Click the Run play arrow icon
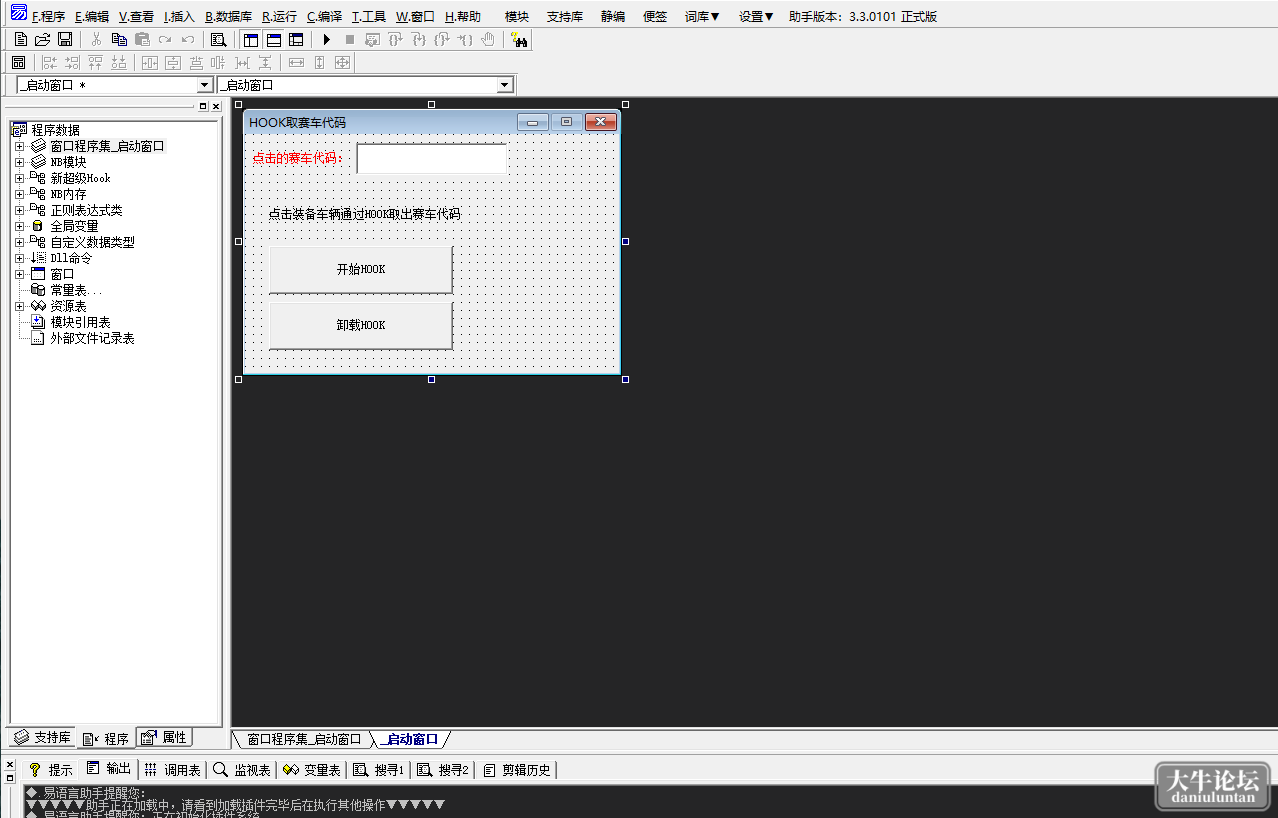Viewport: 1278px width, 818px height. [326, 40]
